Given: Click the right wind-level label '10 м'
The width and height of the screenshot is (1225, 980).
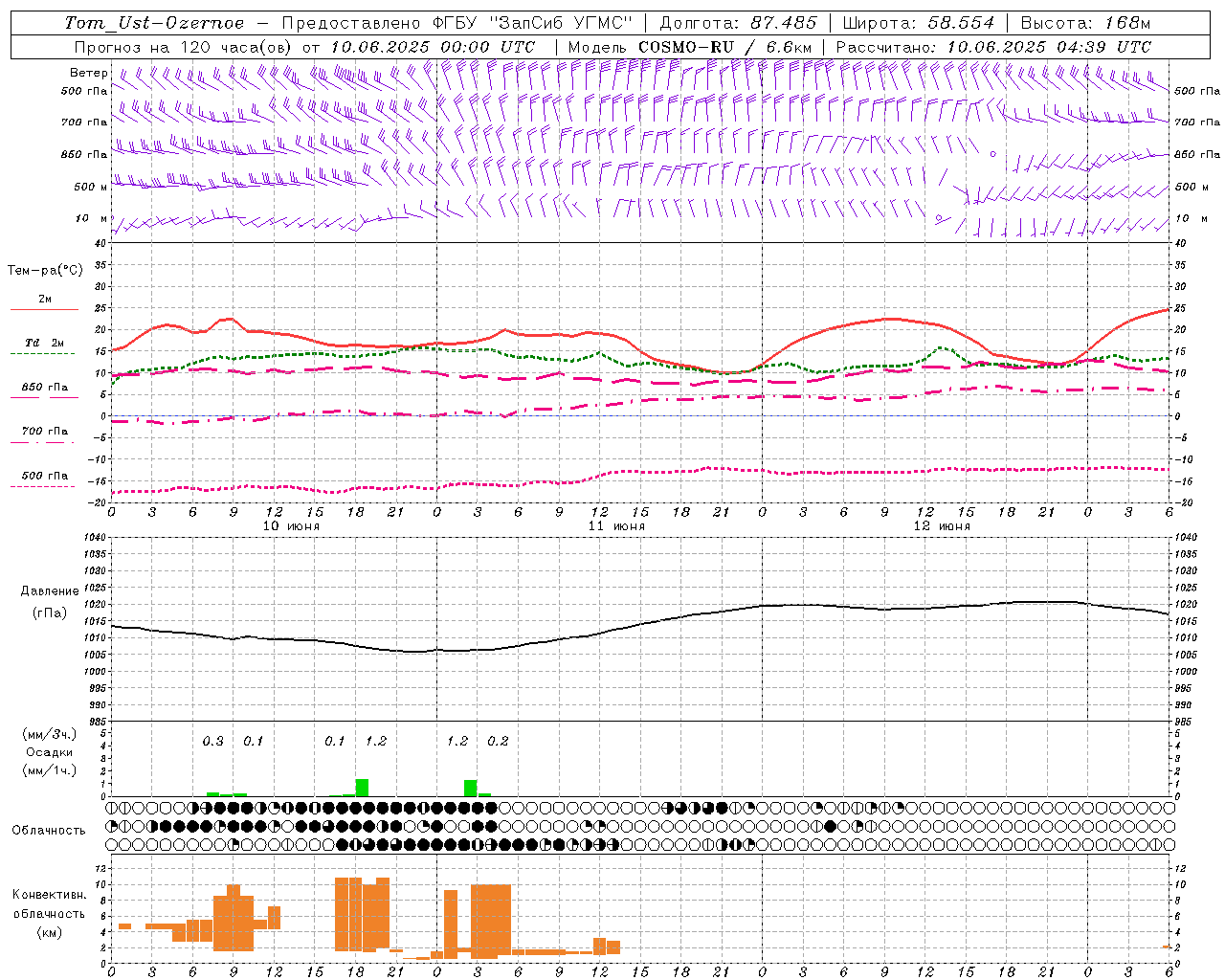Looking at the screenshot, I should tap(1192, 219).
